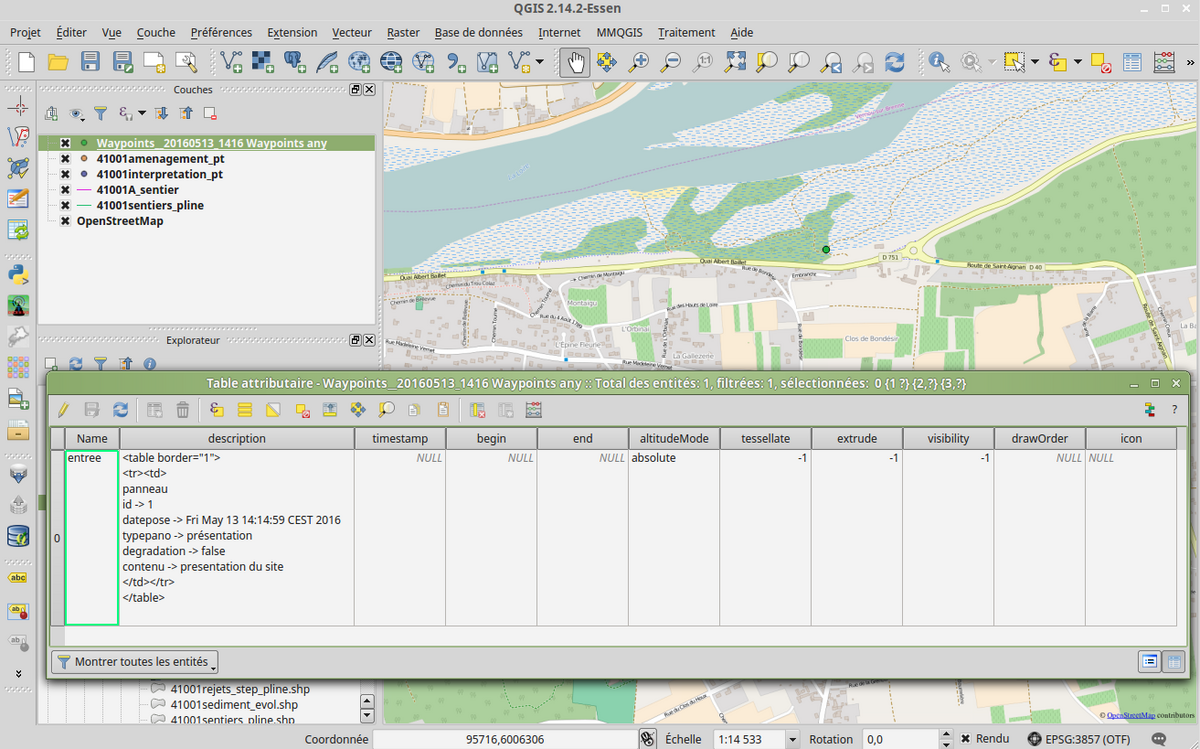Hide the 41001amenagement_pt layer

65,159
